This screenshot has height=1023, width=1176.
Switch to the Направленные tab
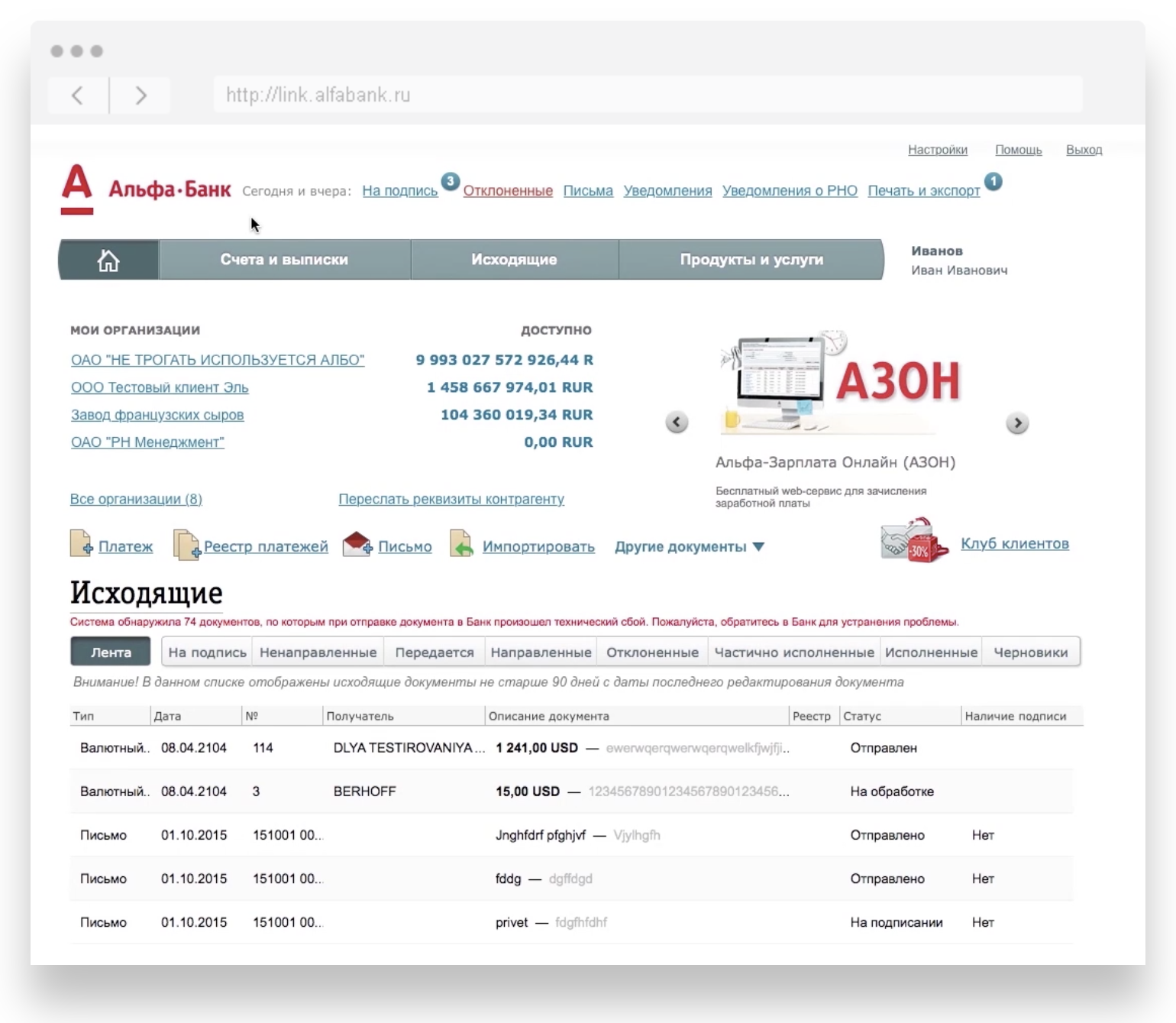click(x=541, y=652)
